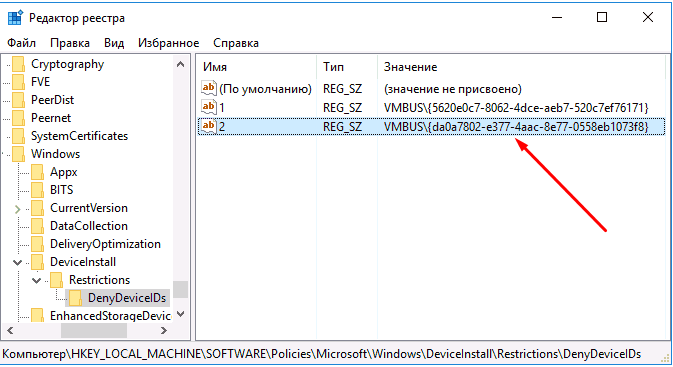
Task: Select the DeliveryOptimization key label
Action: point(105,244)
